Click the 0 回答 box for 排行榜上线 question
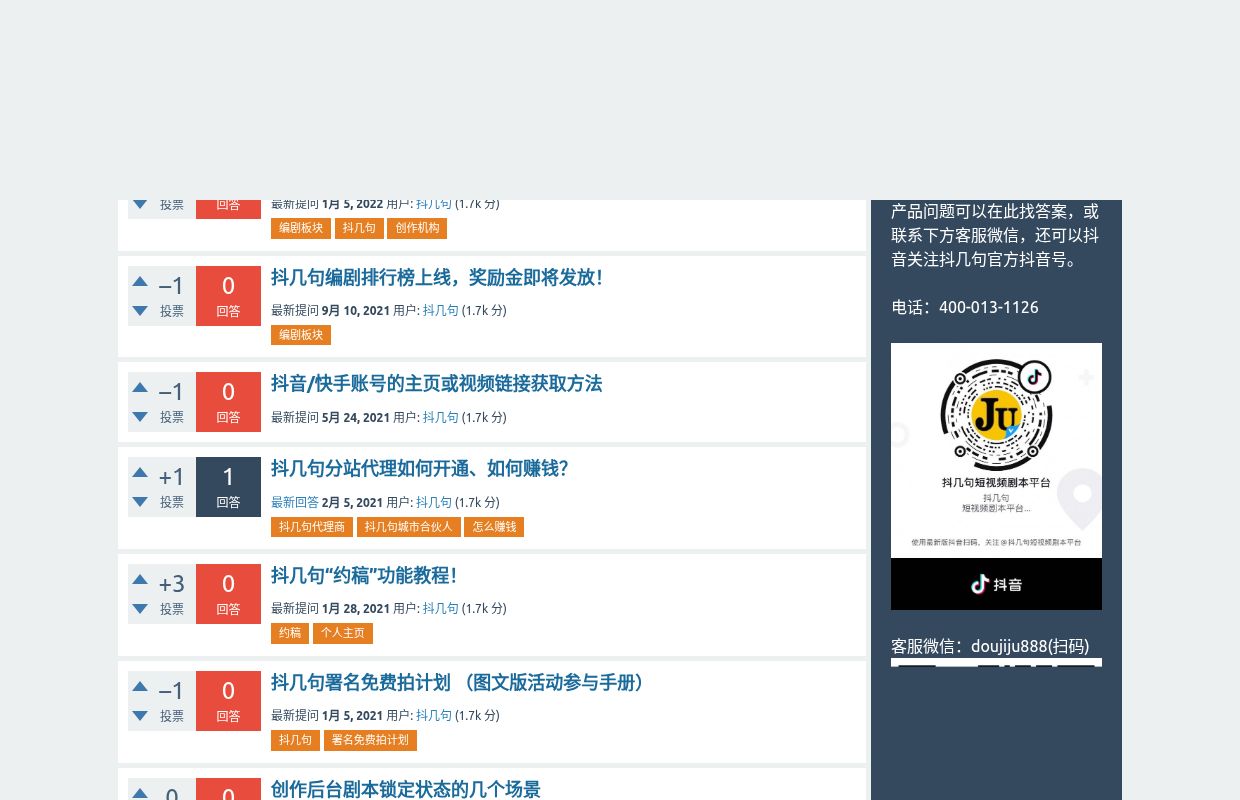The height and width of the screenshot is (800, 1240). (228, 296)
